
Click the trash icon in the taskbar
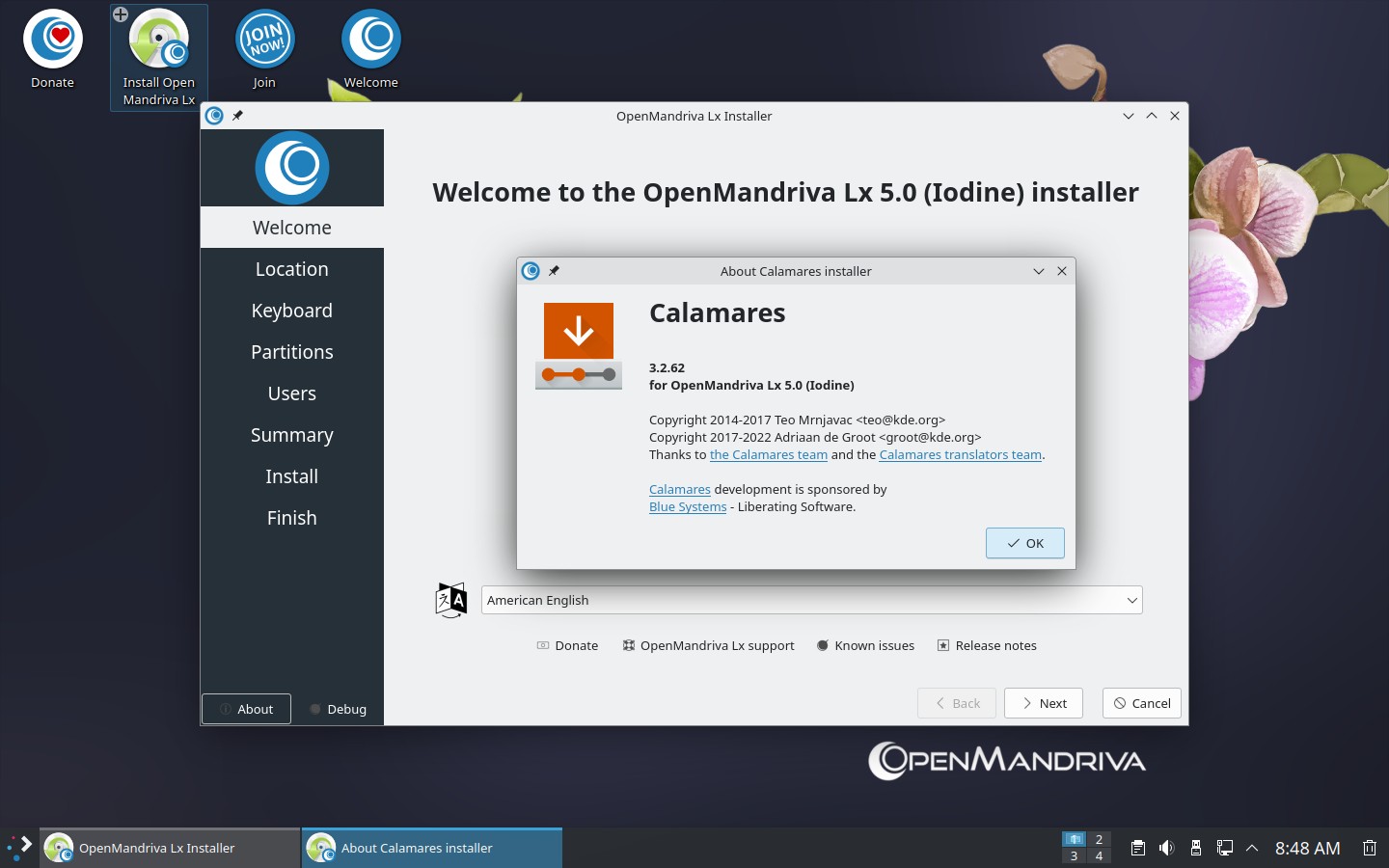point(1369,848)
